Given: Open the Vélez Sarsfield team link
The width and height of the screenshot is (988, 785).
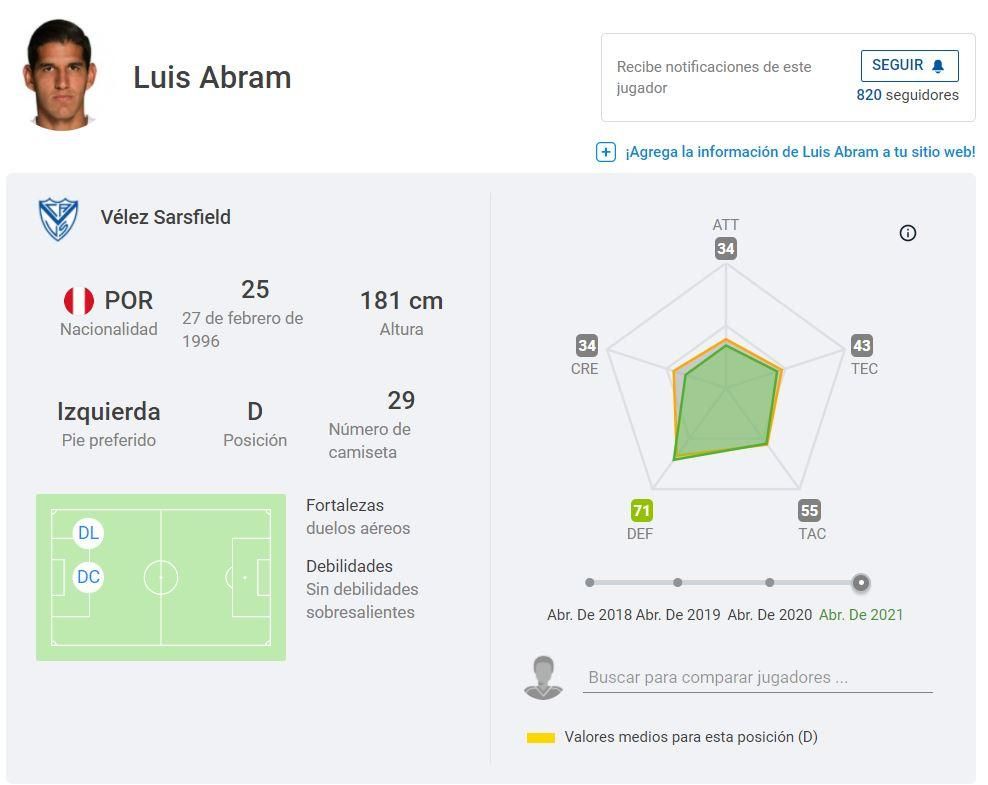Looking at the screenshot, I should pos(165,217).
